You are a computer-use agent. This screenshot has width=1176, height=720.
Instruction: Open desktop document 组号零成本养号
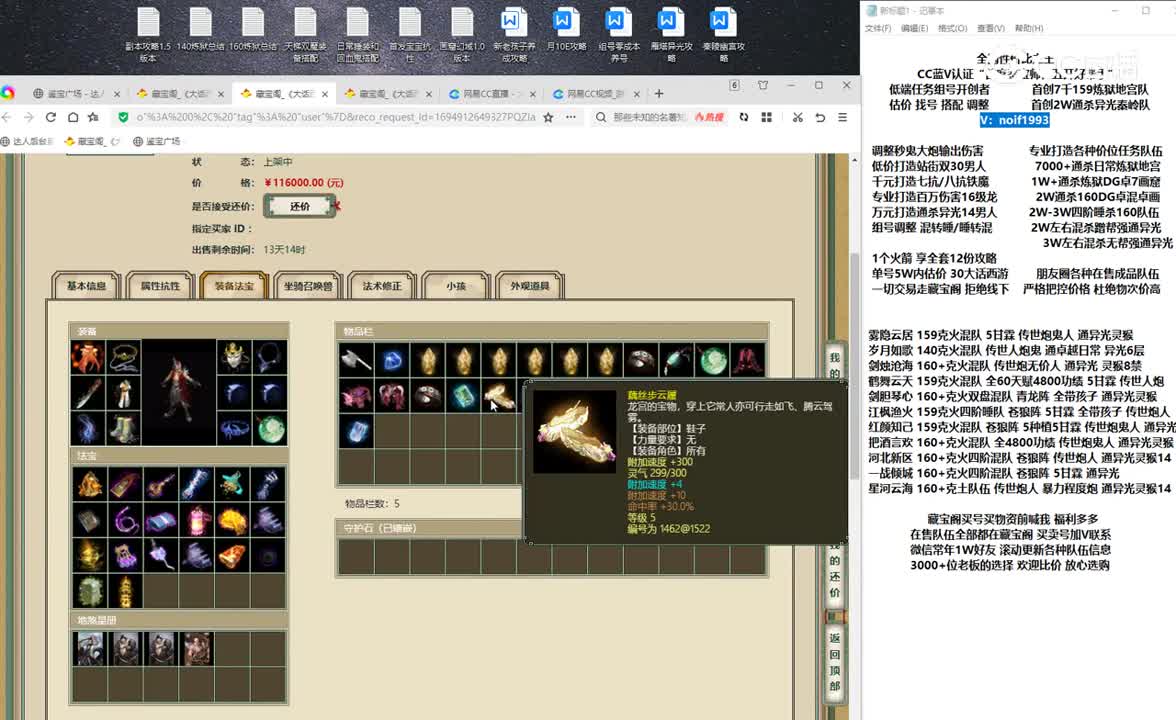click(x=619, y=34)
